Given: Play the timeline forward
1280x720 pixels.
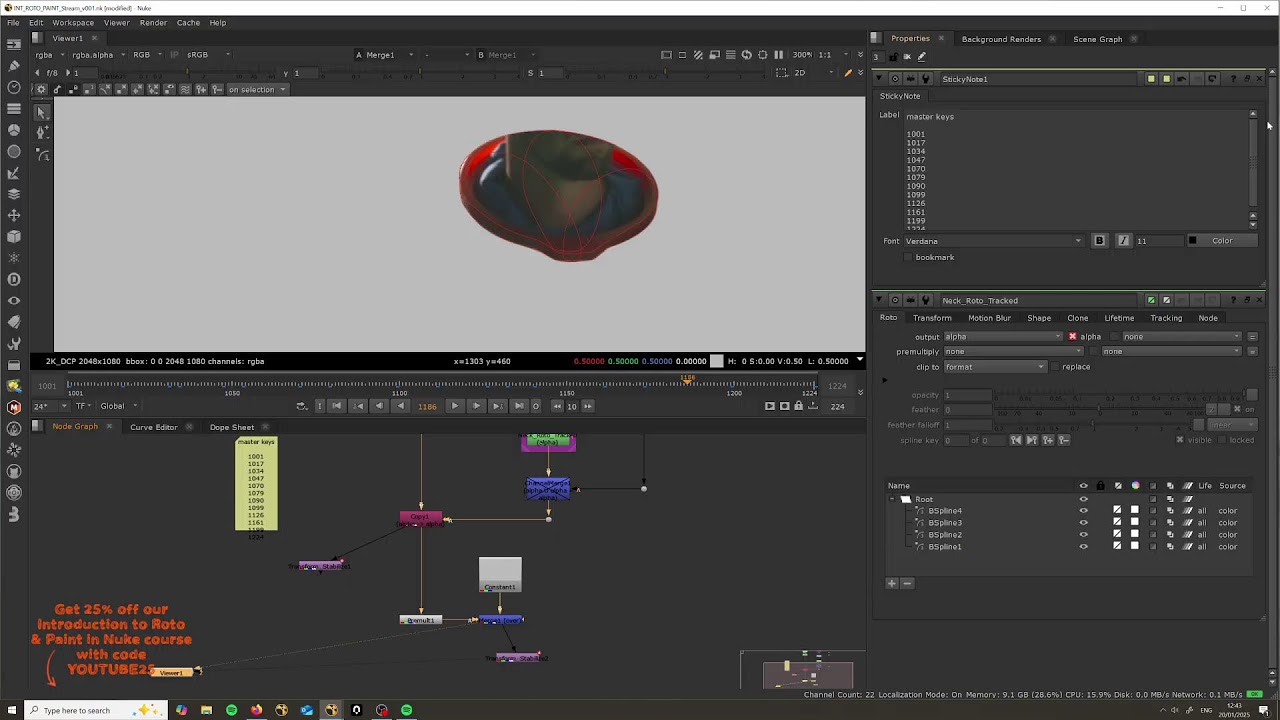Looking at the screenshot, I should coord(454,406).
